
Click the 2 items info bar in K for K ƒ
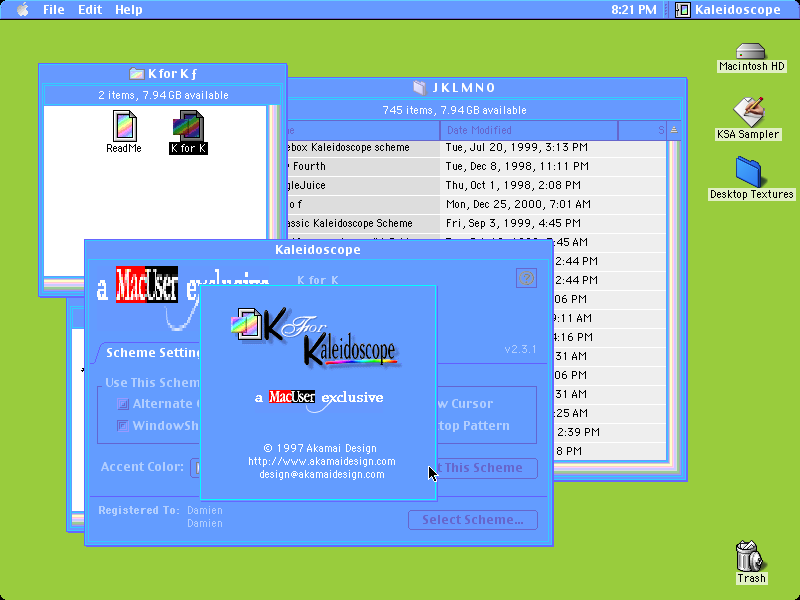[163, 95]
